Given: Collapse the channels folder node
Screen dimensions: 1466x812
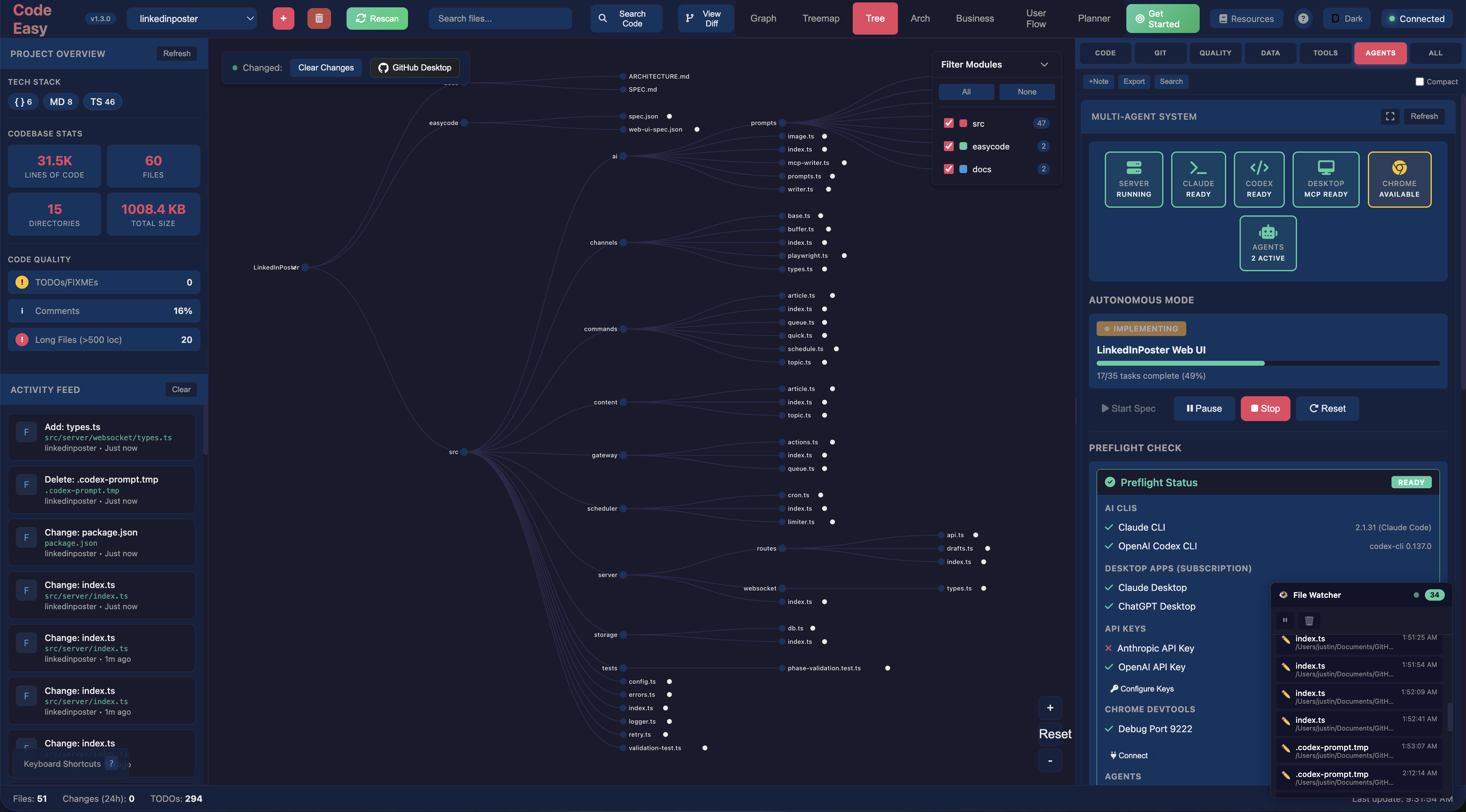Looking at the screenshot, I should [x=623, y=242].
